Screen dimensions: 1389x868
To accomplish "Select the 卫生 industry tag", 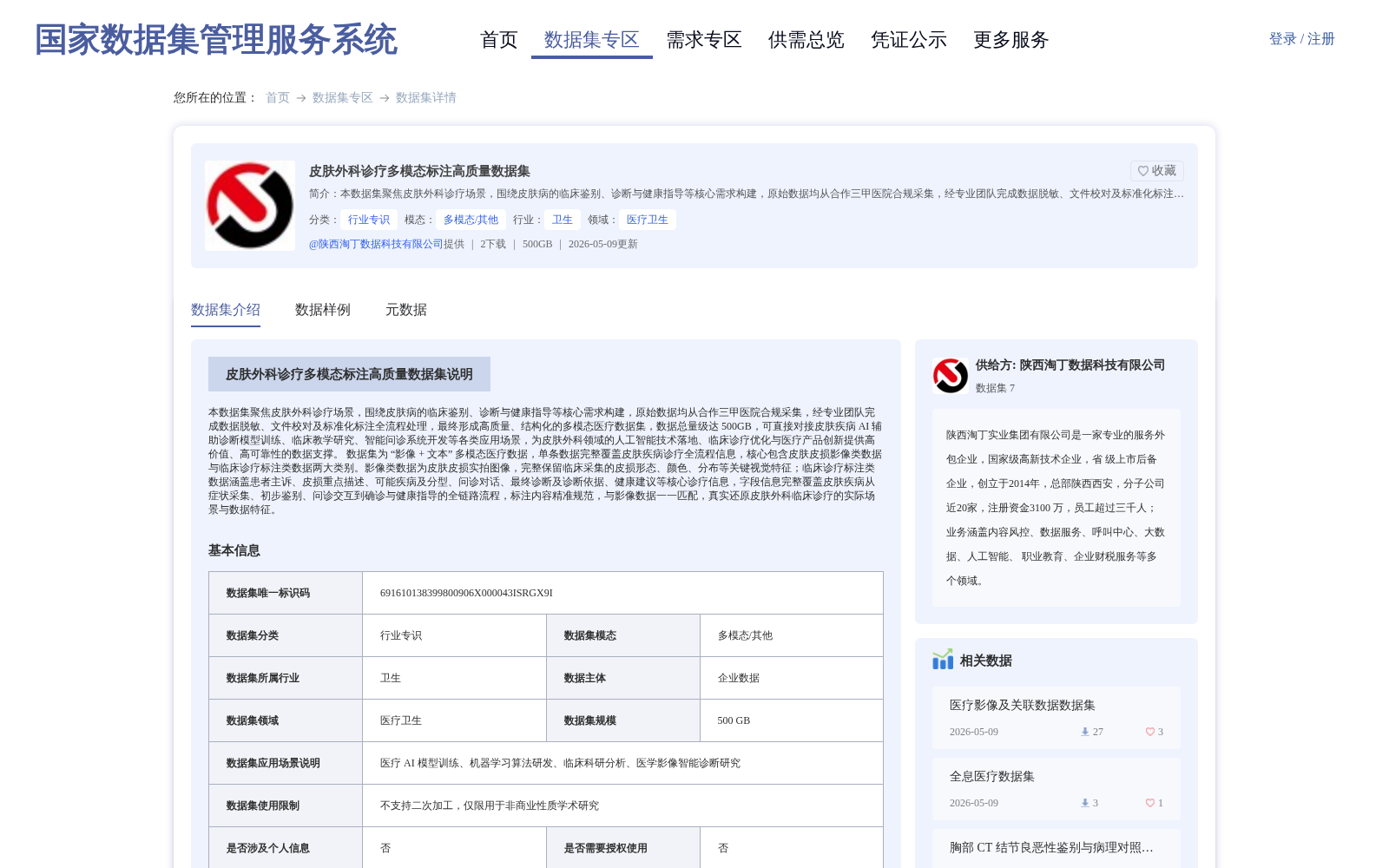I will click(x=563, y=220).
